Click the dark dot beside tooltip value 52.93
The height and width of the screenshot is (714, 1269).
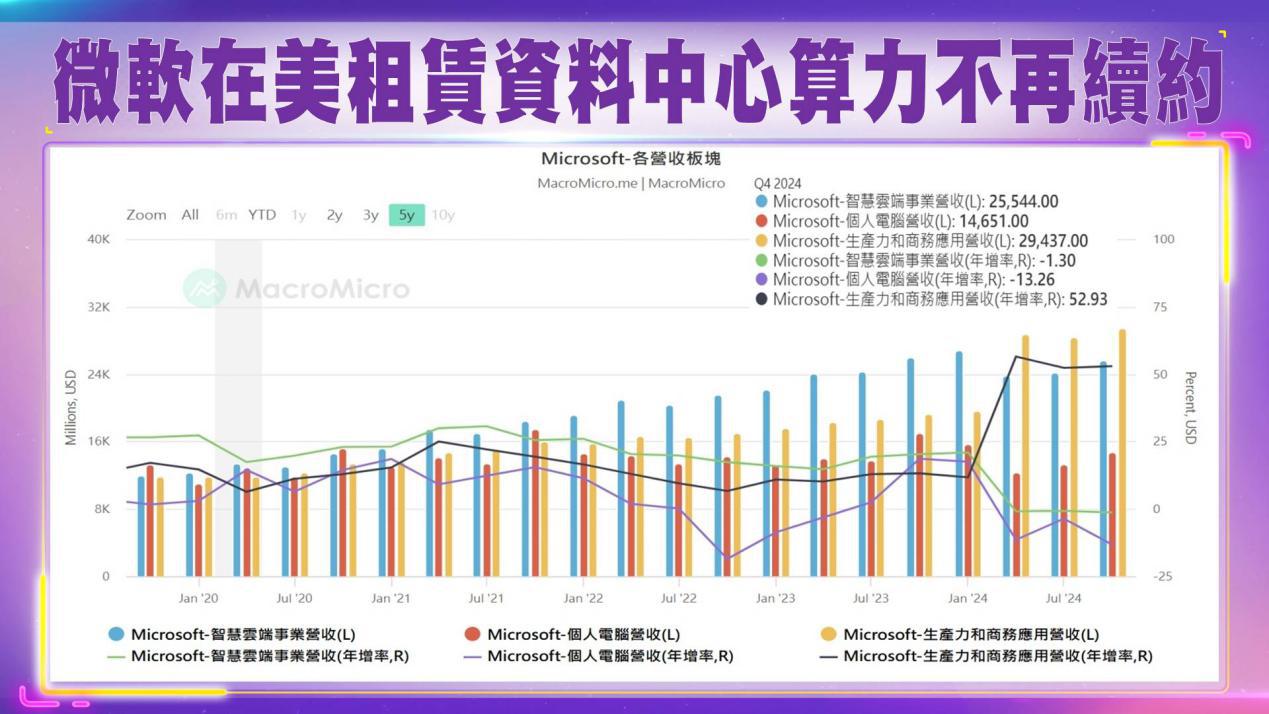pos(762,299)
